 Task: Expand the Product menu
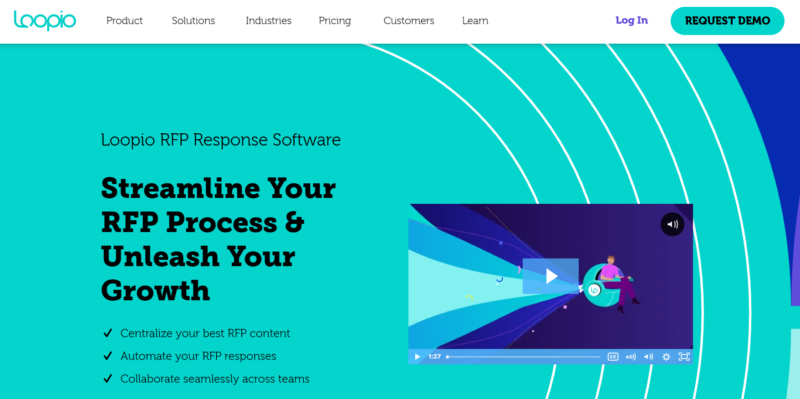tap(124, 21)
